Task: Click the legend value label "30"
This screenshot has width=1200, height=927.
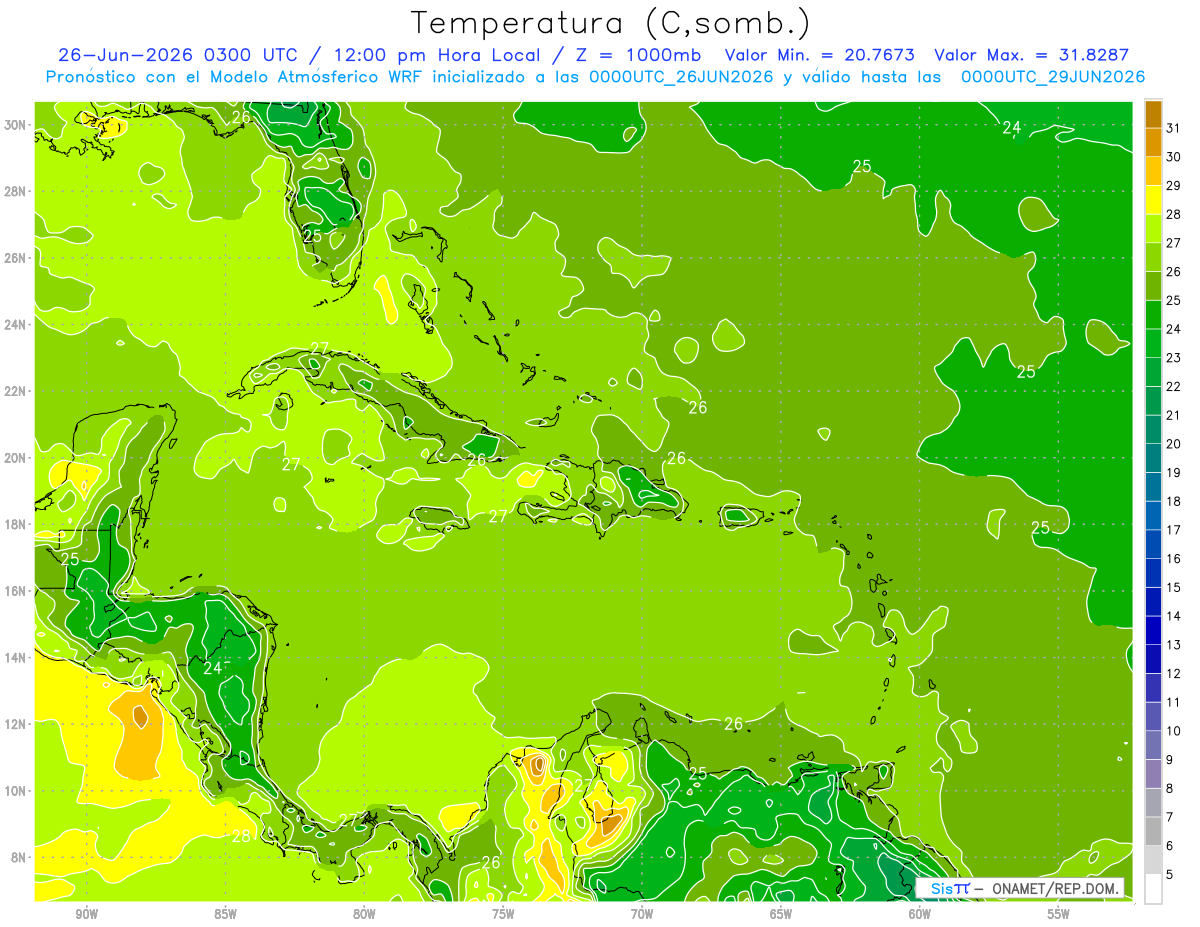Action: (1173, 157)
